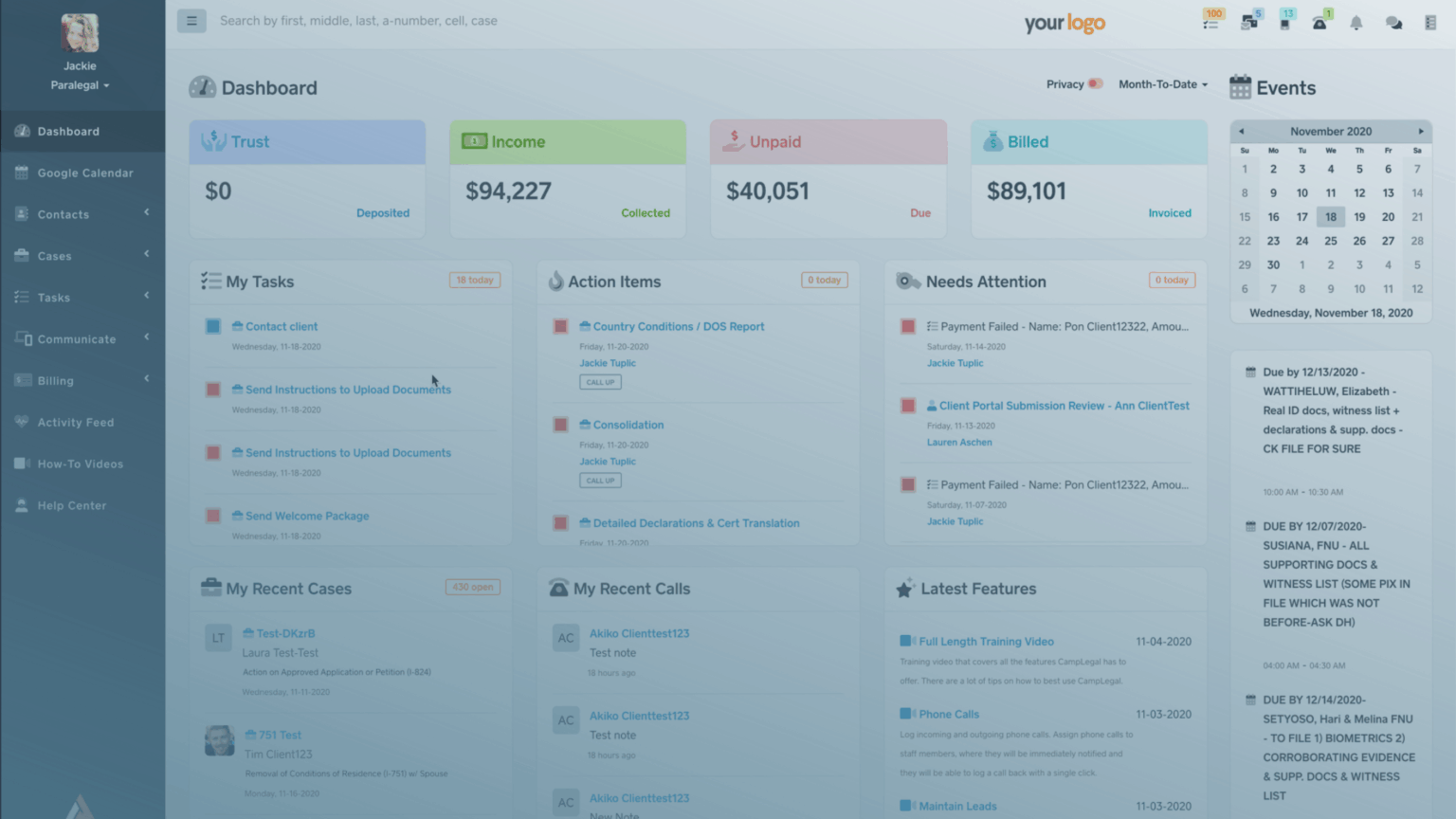Image resolution: width=1456 pixels, height=819 pixels.
Task: Open the Activity Feed in the sidebar
Action: pos(76,422)
